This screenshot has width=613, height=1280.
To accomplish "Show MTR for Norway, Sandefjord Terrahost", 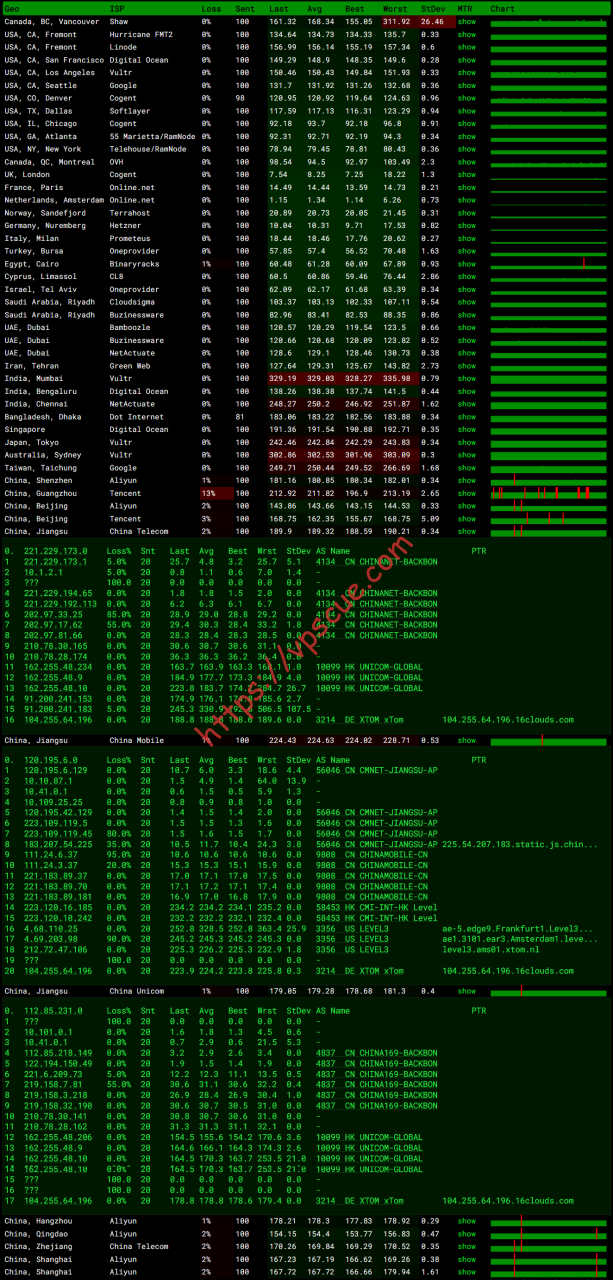I will tap(467, 213).
